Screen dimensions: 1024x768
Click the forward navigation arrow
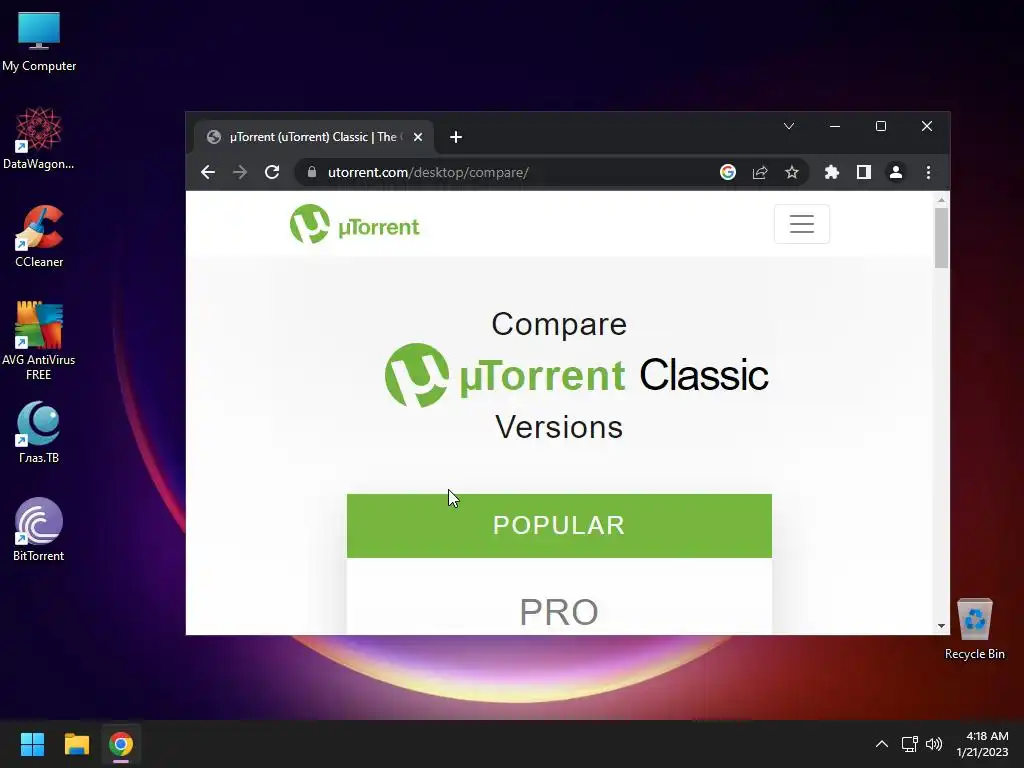click(240, 172)
